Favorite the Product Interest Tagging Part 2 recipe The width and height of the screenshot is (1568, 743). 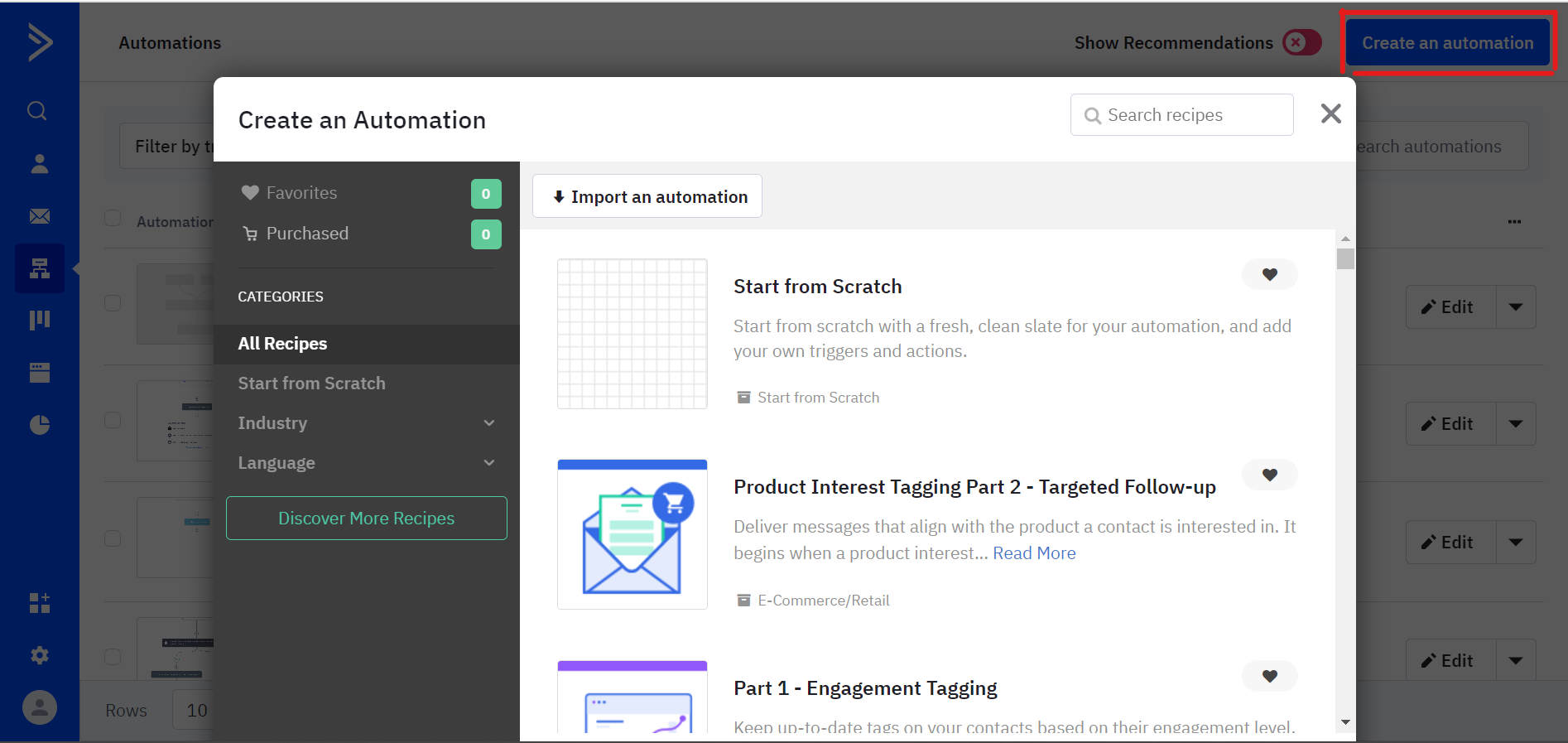(x=1269, y=475)
